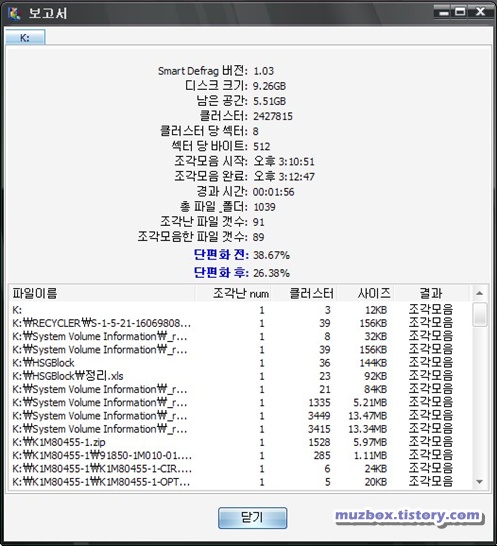This screenshot has width=497, height=546.
Task: Click the 5.21MB size cell
Action: tap(370, 403)
